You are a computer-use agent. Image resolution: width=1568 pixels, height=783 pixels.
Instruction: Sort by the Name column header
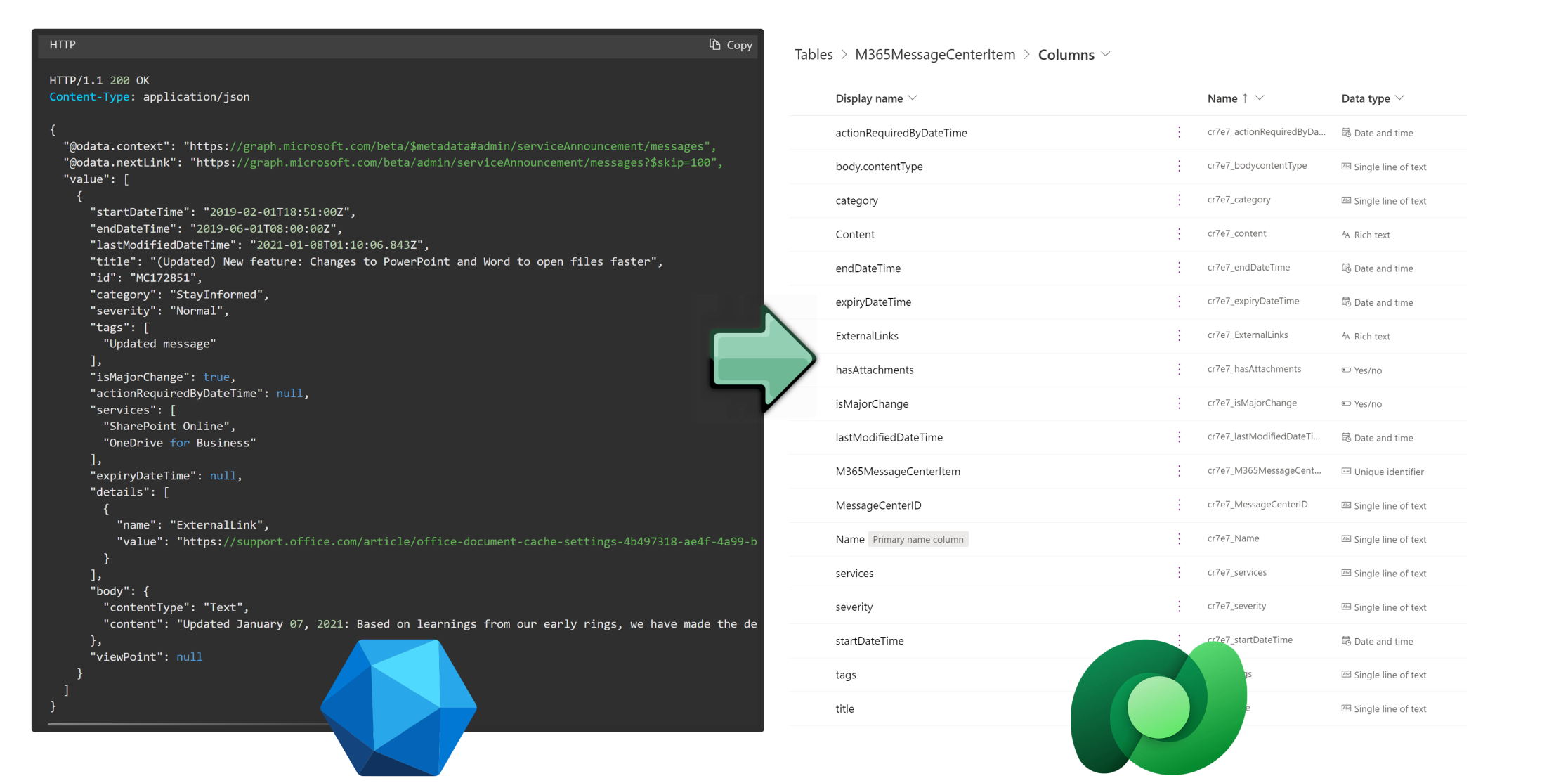1222,98
